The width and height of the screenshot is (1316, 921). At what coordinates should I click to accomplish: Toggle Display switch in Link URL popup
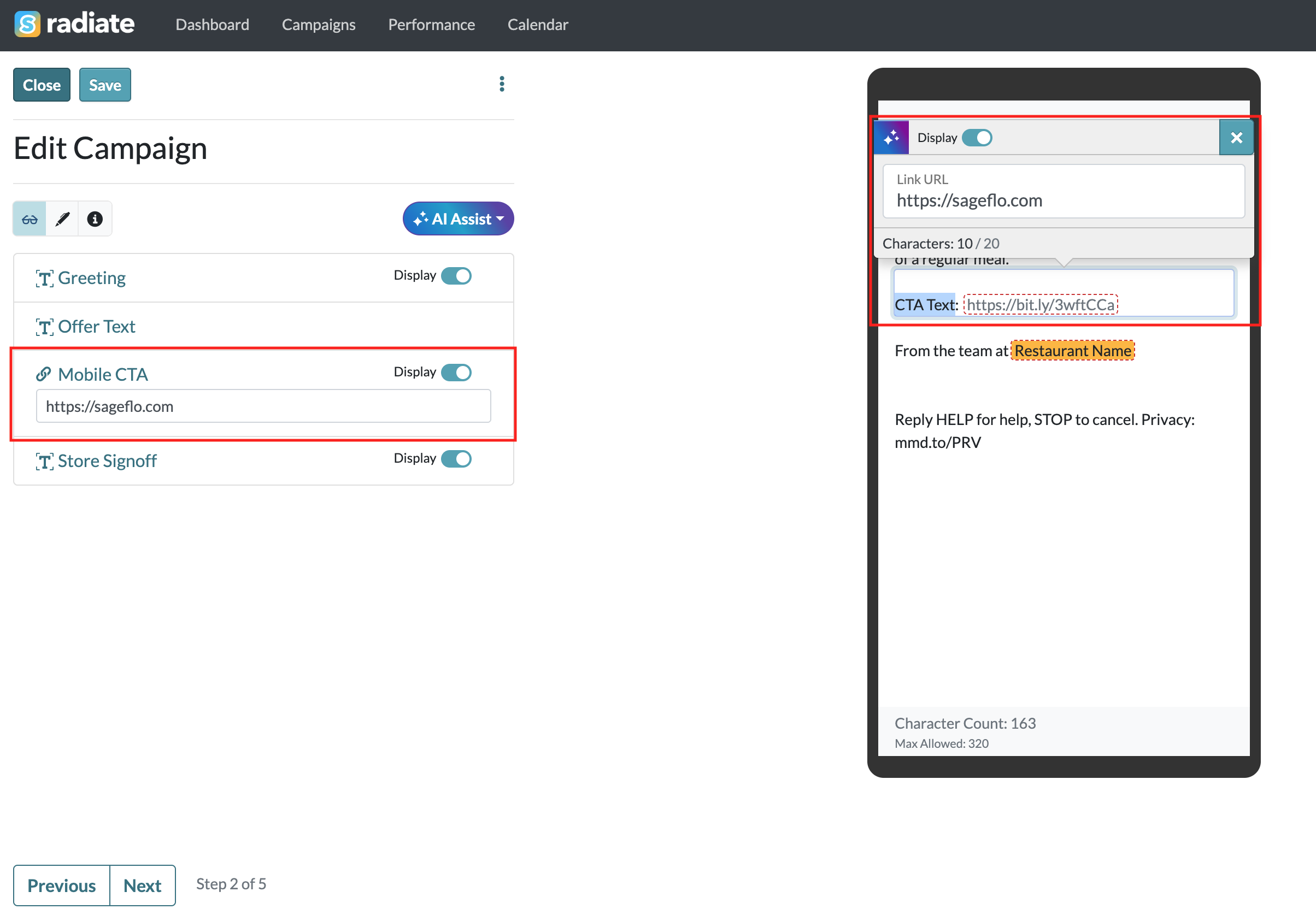[x=977, y=138]
